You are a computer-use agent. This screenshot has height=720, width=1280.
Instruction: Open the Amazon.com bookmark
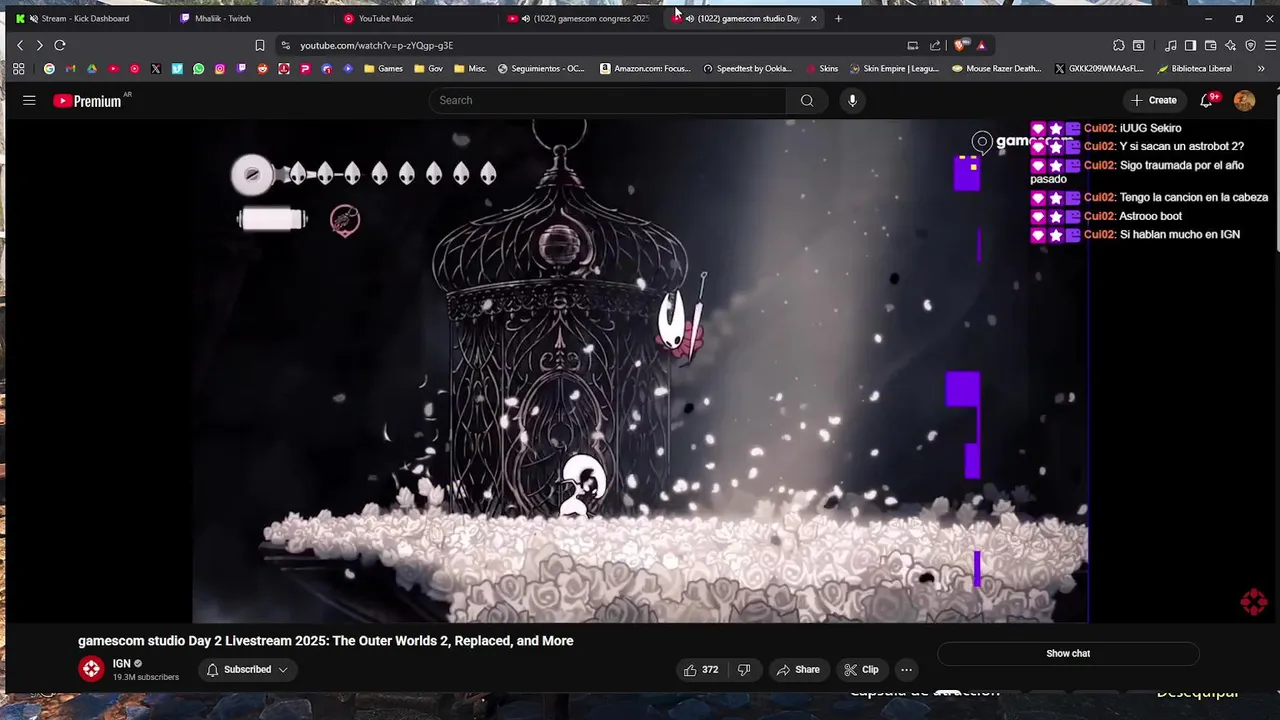pos(645,69)
